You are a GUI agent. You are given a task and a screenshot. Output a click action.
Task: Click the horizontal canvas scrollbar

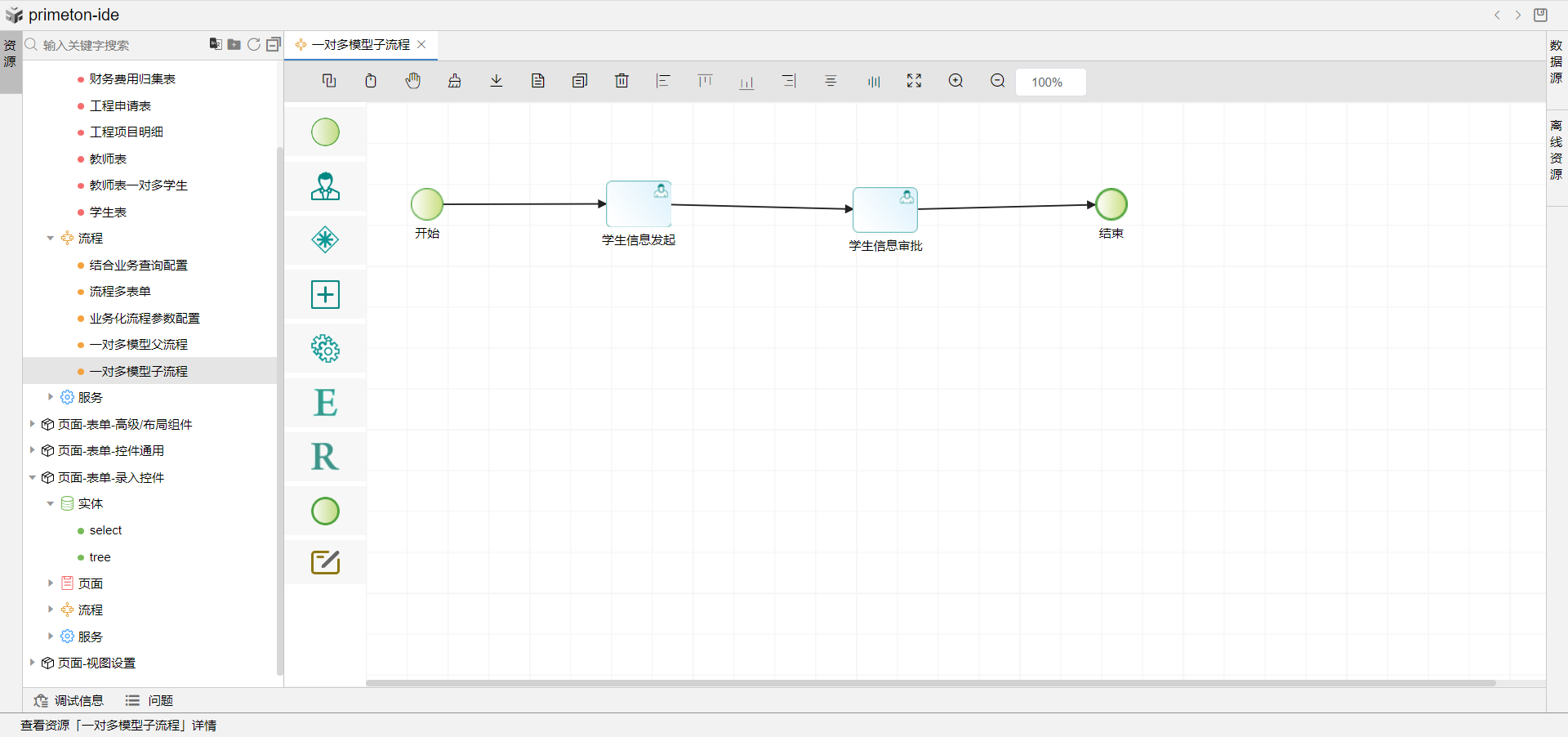pyautogui.click(x=930, y=683)
